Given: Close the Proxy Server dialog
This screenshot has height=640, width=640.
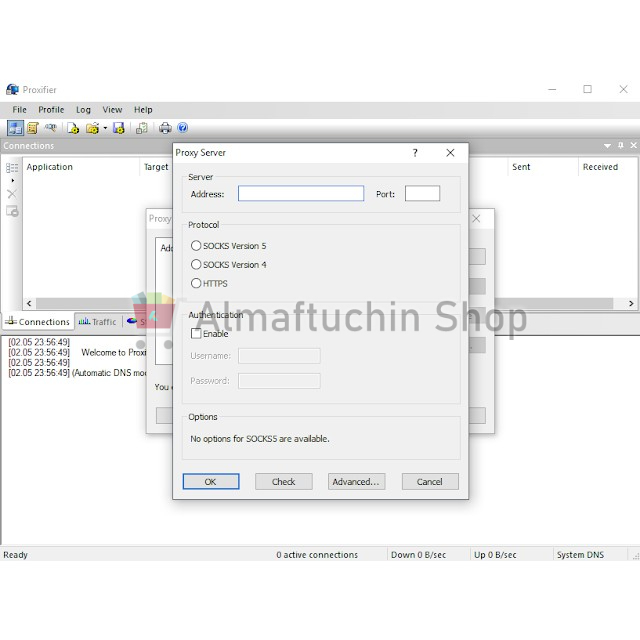Looking at the screenshot, I should tap(450, 153).
